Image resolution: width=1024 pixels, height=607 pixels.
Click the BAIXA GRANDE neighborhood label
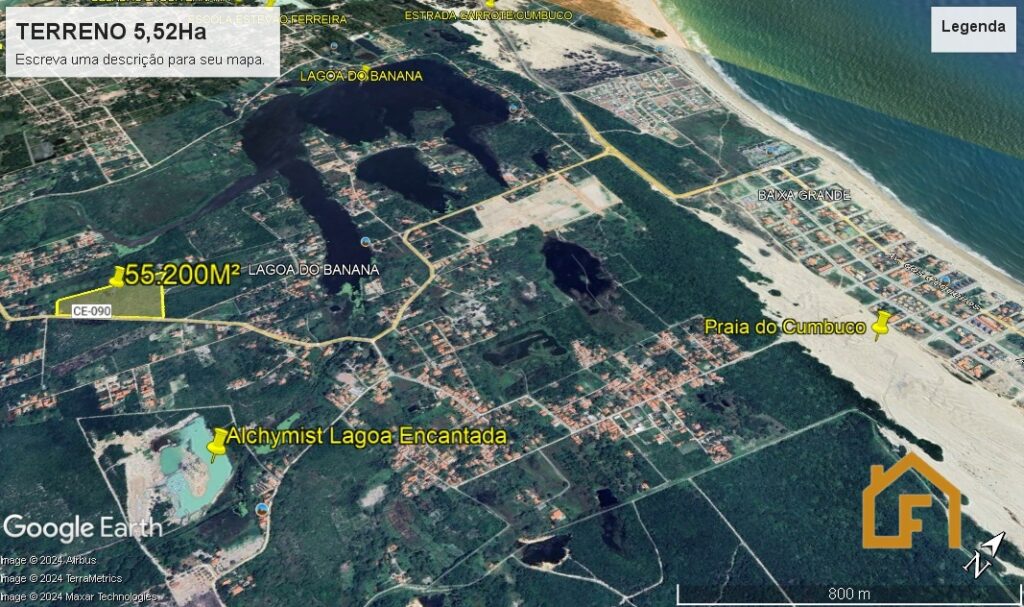[x=804, y=194]
